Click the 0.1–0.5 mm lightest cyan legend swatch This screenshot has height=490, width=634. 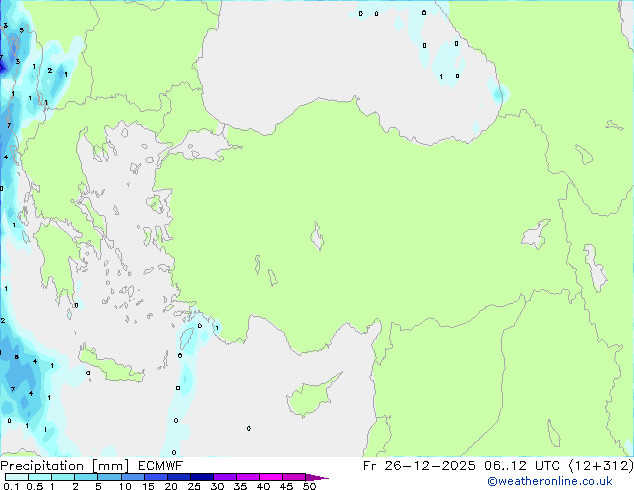click(17, 477)
